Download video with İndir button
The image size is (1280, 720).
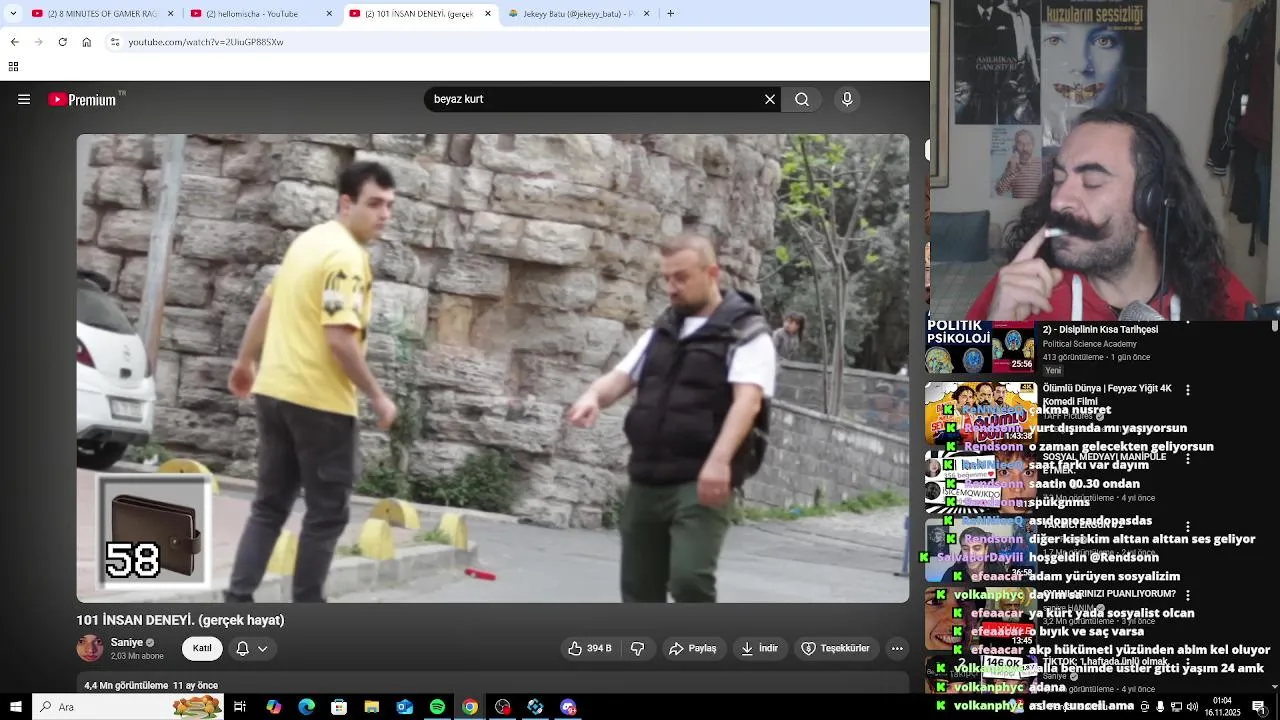pos(759,648)
